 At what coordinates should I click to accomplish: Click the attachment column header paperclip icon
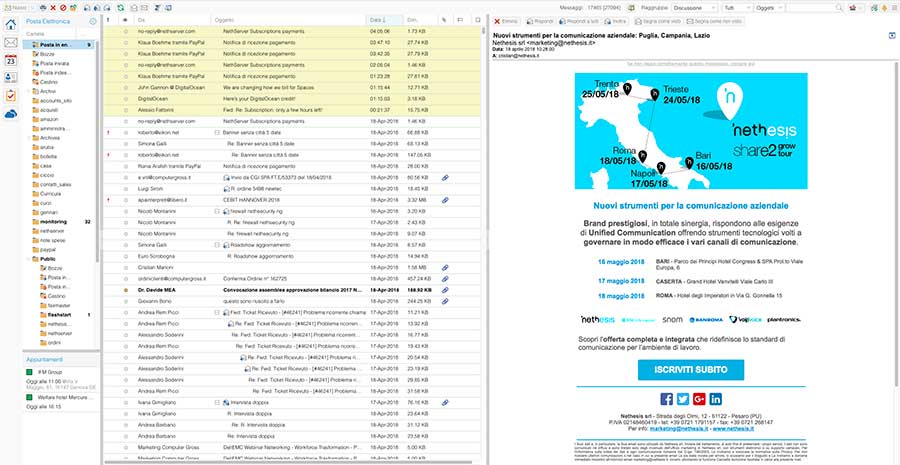tap(444, 20)
